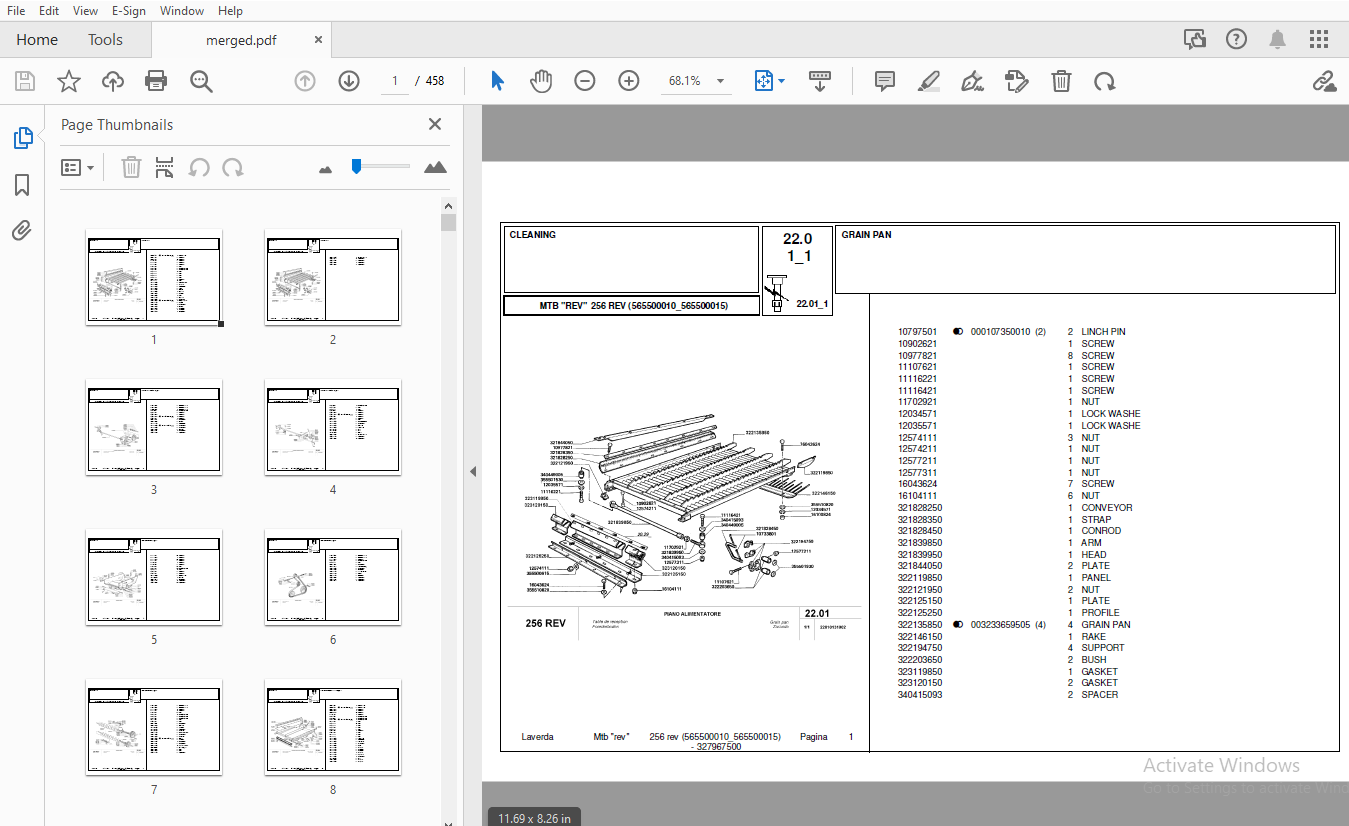Image resolution: width=1349 pixels, height=826 pixels.
Task: Click the GRAIN PAN part name in list
Action: pyautogui.click(x=1106, y=625)
